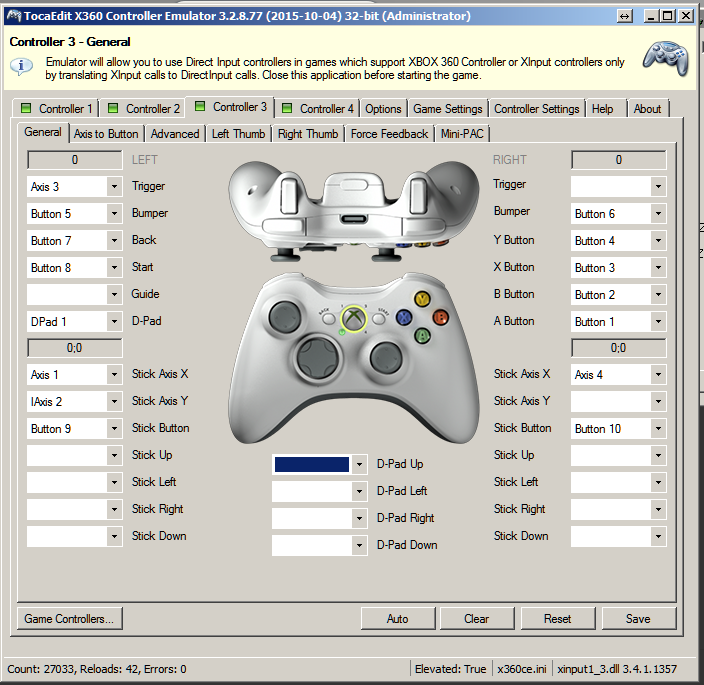Image resolution: width=704 pixels, height=685 pixels.
Task: Click the gamepad icon in header
Action: point(664,61)
